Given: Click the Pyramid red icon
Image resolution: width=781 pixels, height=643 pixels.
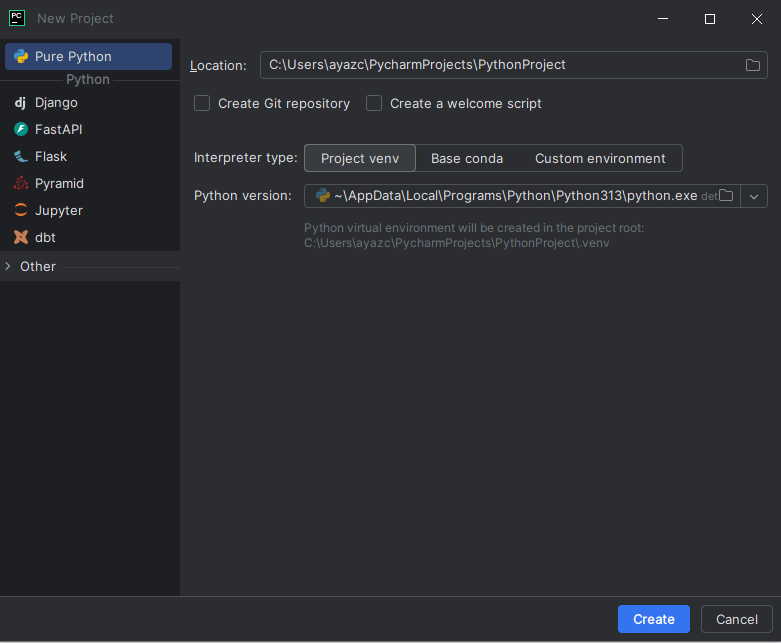Looking at the screenshot, I should coord(20,183).
